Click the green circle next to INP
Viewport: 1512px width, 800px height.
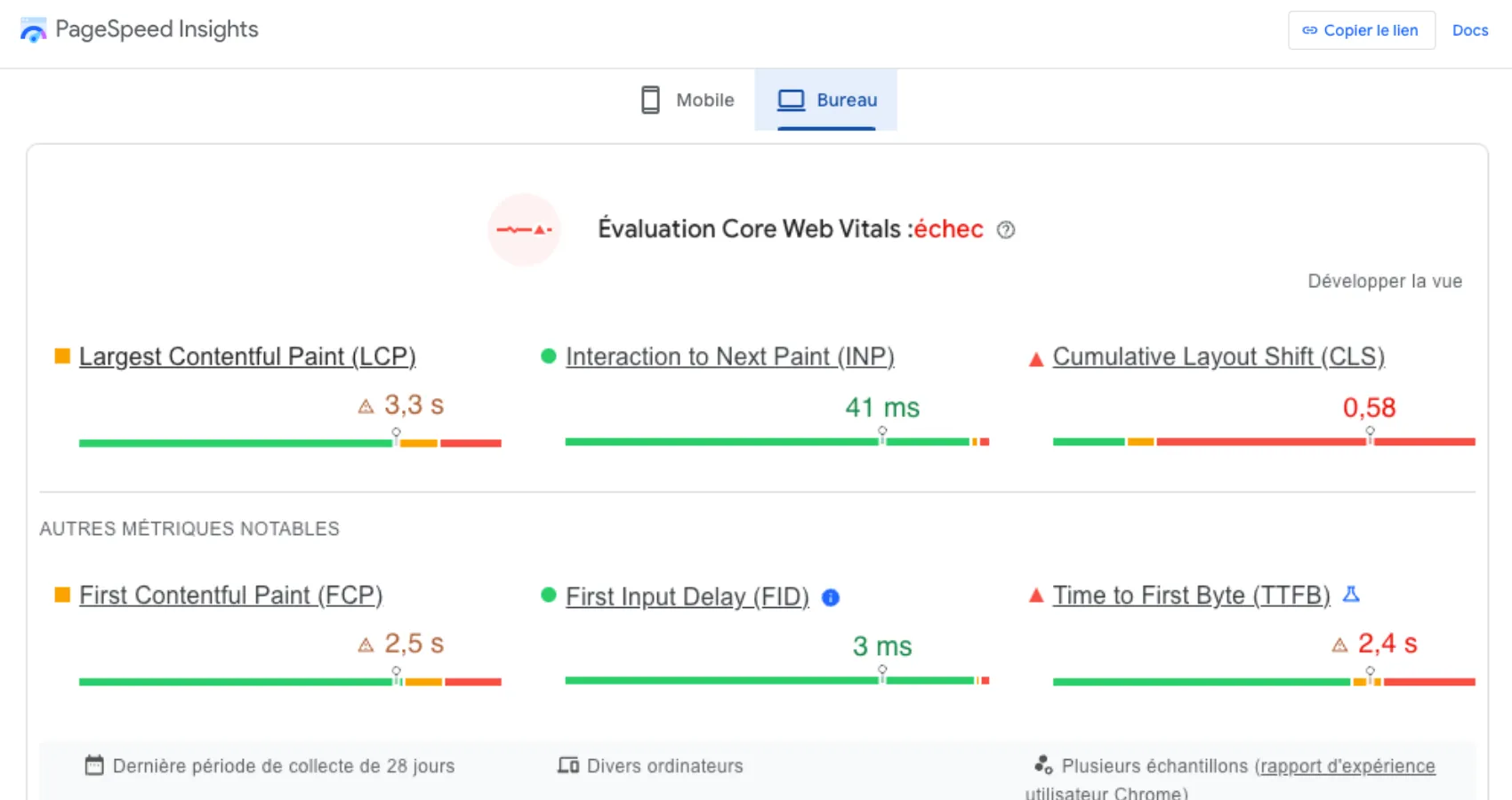[x=549, y=356]
